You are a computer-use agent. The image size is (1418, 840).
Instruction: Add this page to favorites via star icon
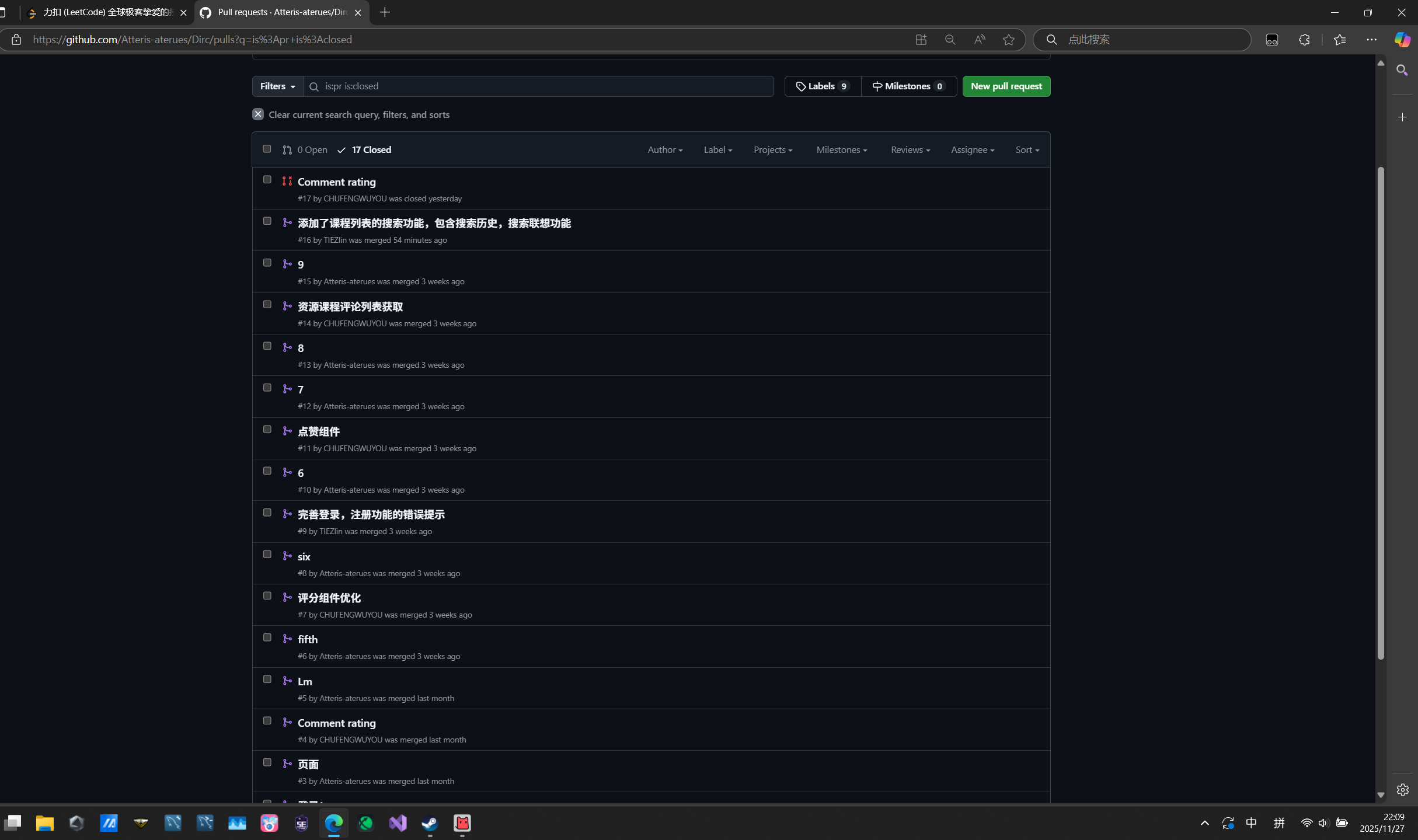[1008, 39]
